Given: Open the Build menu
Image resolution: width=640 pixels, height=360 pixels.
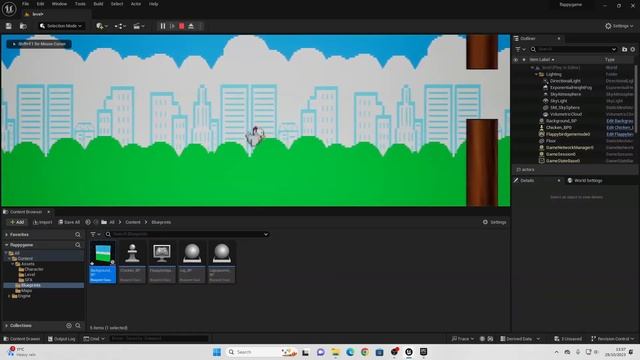Looking at the screenshot, I should [98, 4].
